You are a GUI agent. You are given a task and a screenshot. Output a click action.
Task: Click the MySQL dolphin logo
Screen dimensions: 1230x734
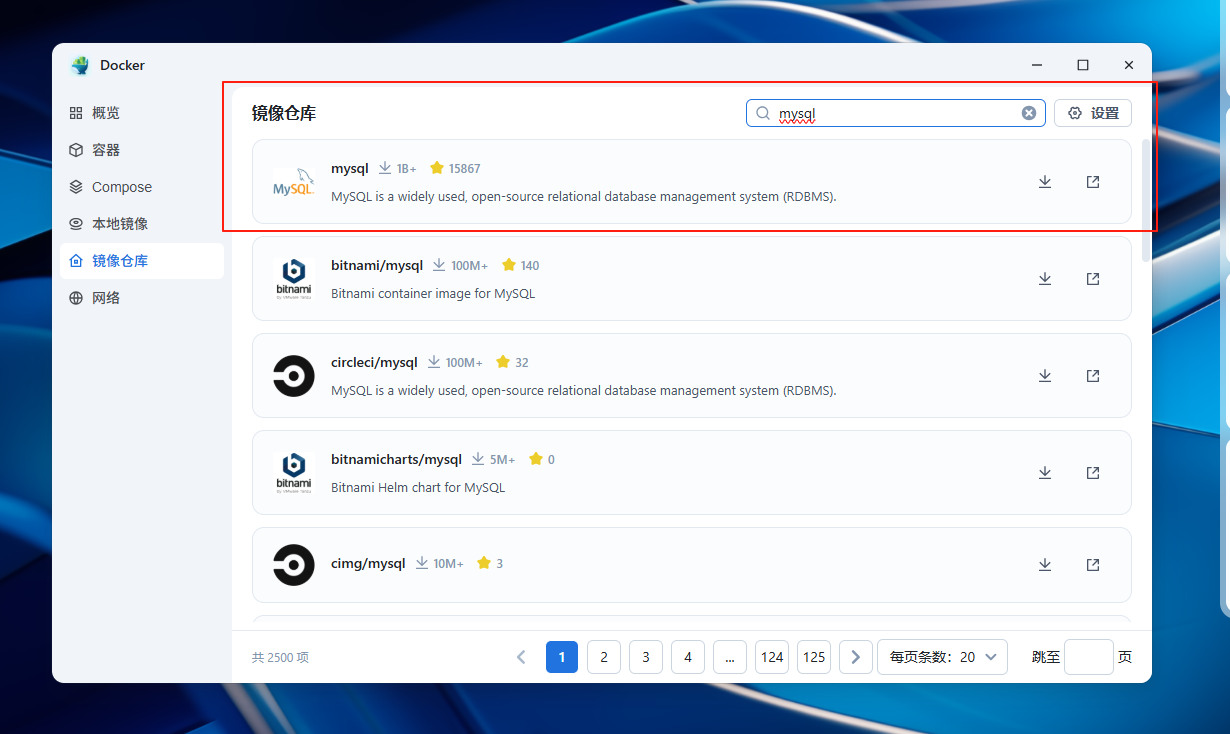(294, 182)
